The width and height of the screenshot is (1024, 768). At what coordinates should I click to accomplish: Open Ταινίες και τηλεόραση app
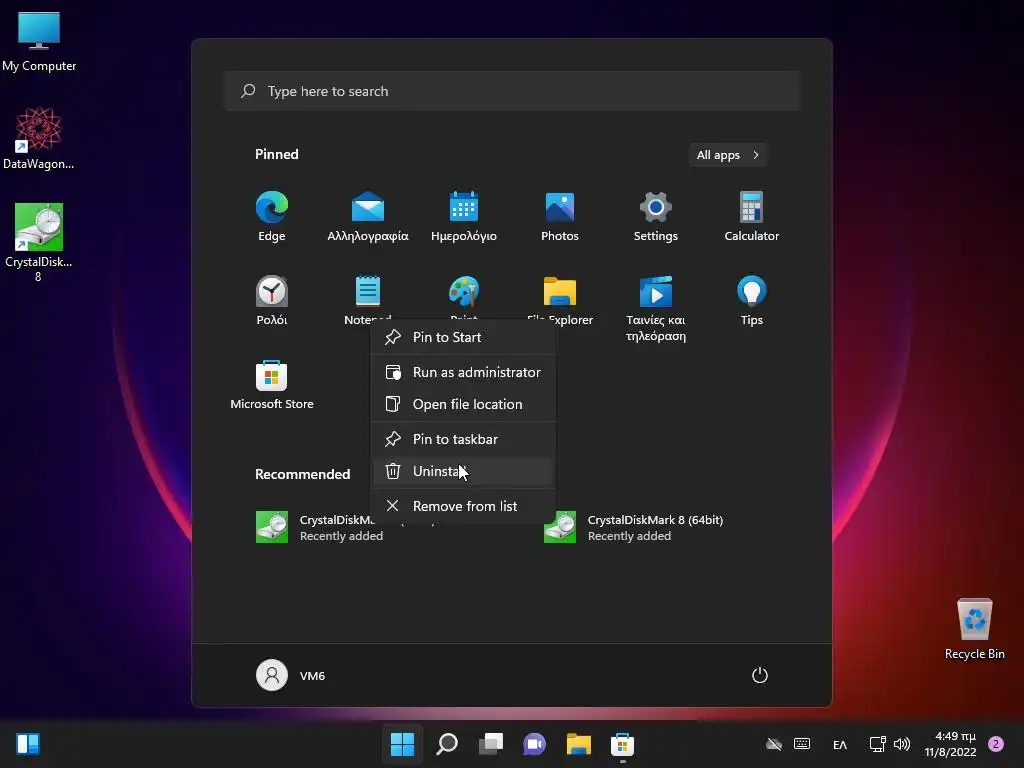pos(656,308)
